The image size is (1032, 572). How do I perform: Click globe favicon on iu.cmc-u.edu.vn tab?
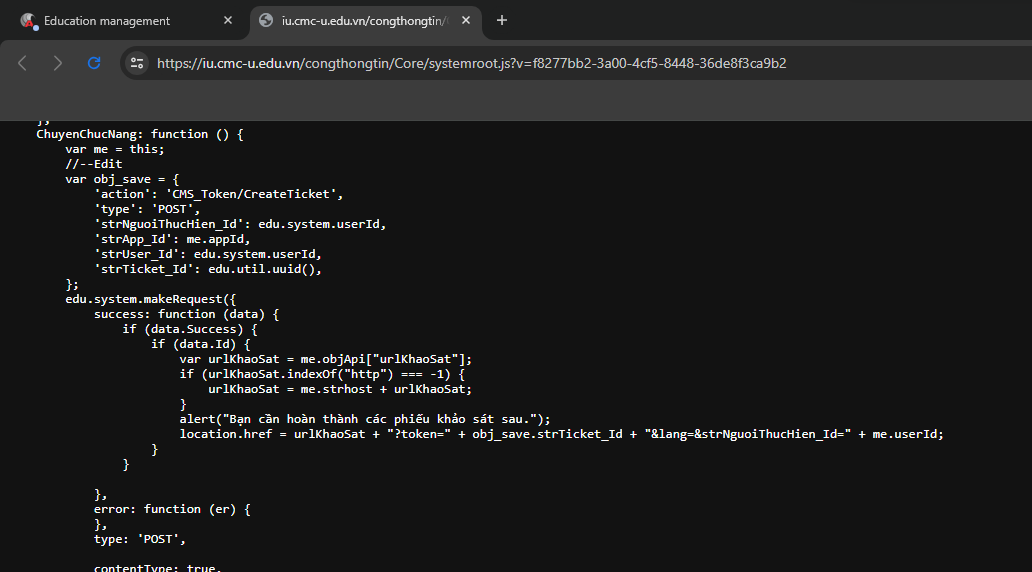[x=266, y=21]
